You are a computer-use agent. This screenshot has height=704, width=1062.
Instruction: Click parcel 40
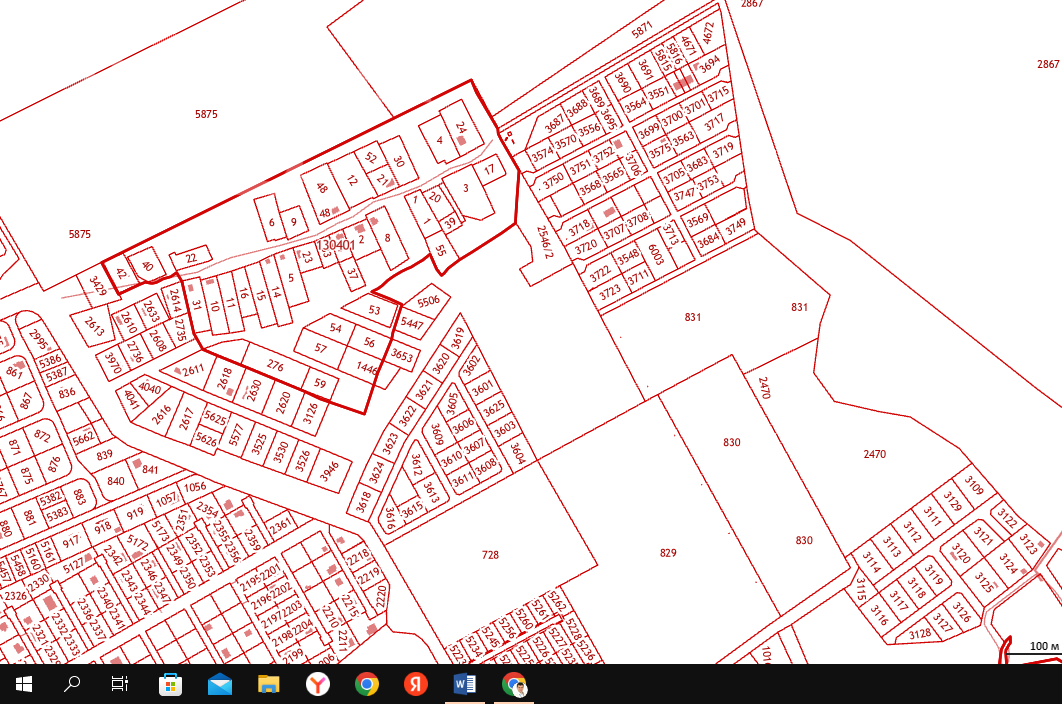click(147, 266)
